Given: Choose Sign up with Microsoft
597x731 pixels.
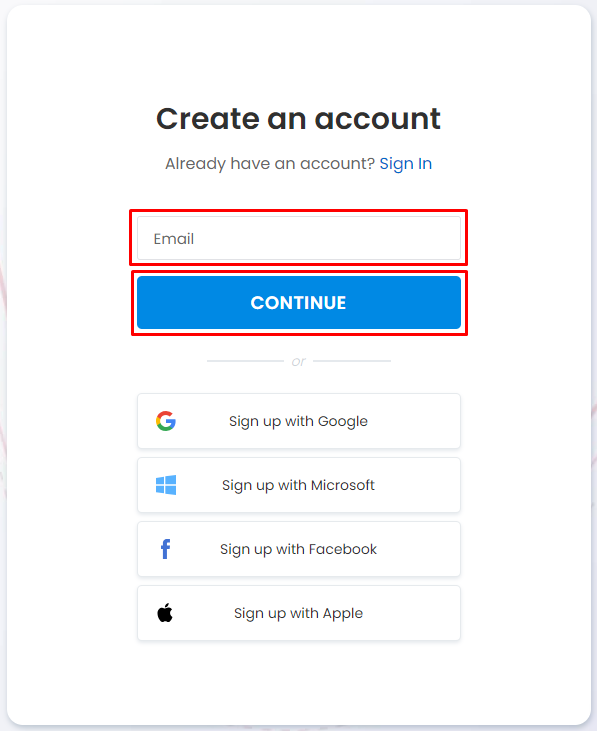Looking at the screenshot, I should [299, 485].
